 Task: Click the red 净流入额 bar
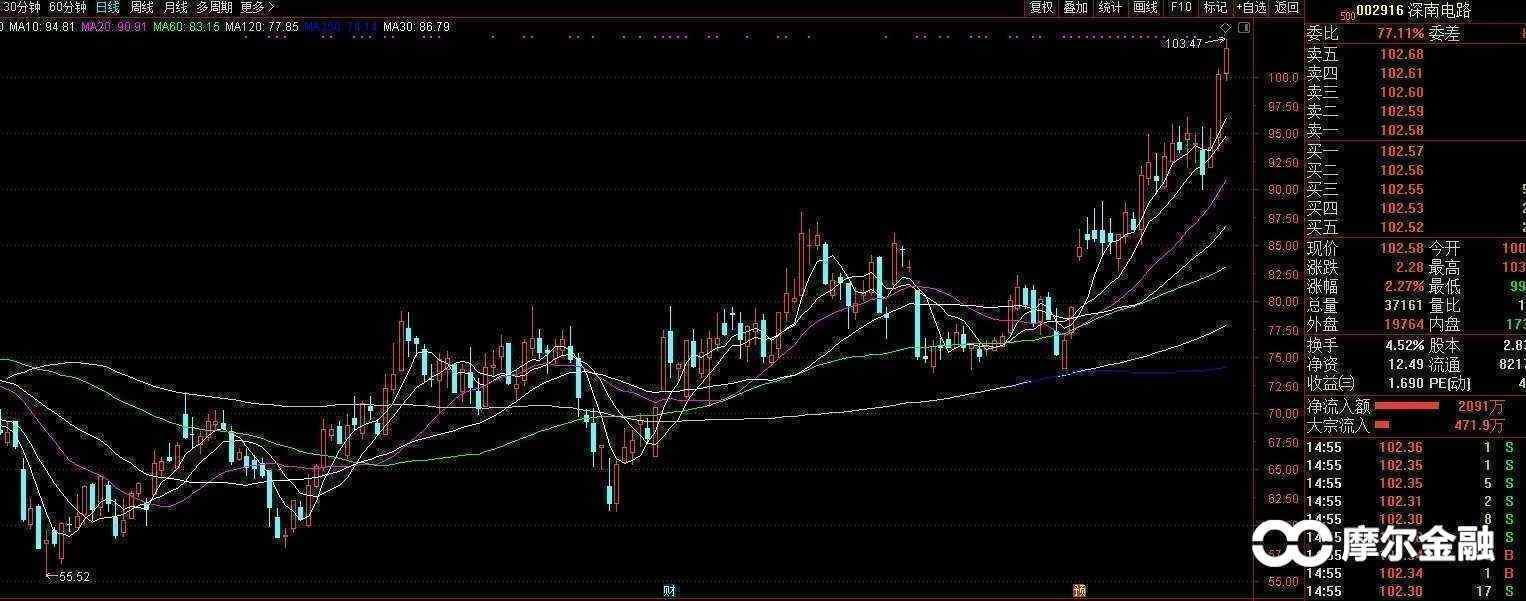(x=1407, y=406)
